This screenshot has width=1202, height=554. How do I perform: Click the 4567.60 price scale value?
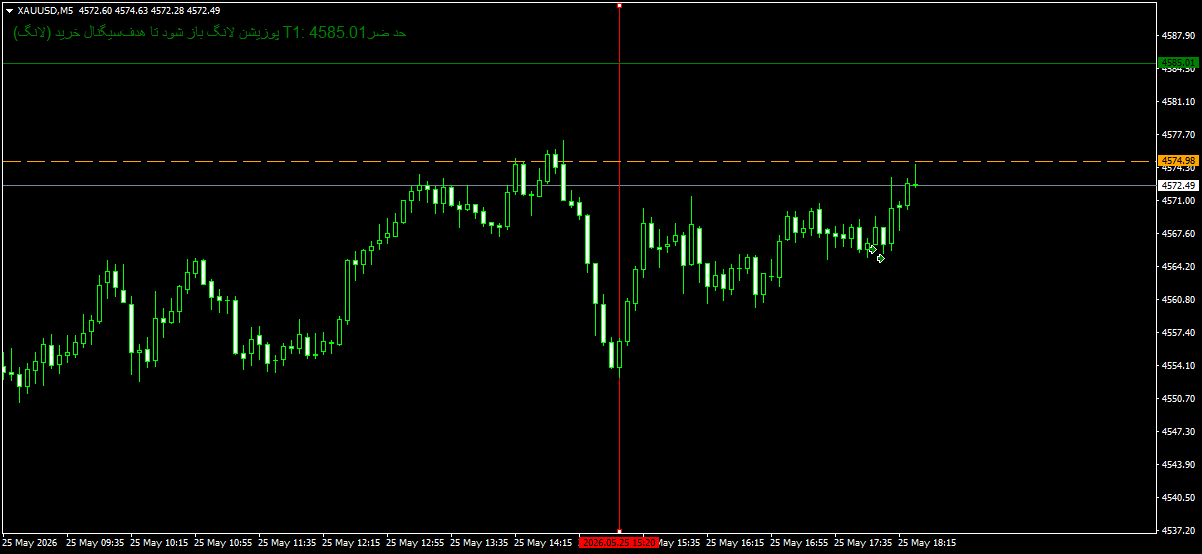tap(1179, 234)
